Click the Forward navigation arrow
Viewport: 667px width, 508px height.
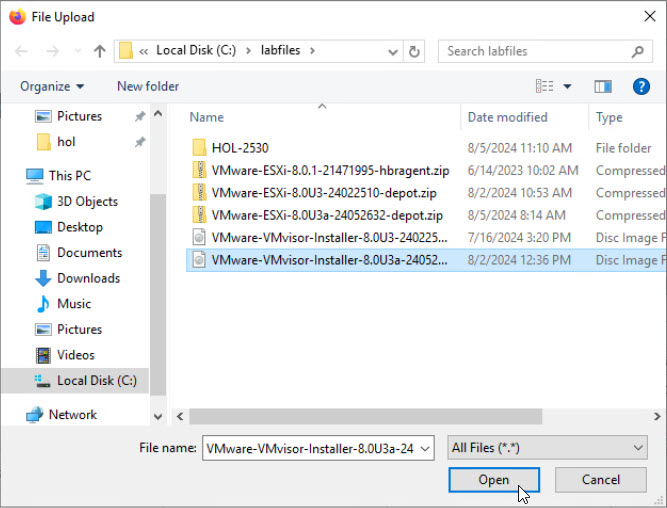53,51
